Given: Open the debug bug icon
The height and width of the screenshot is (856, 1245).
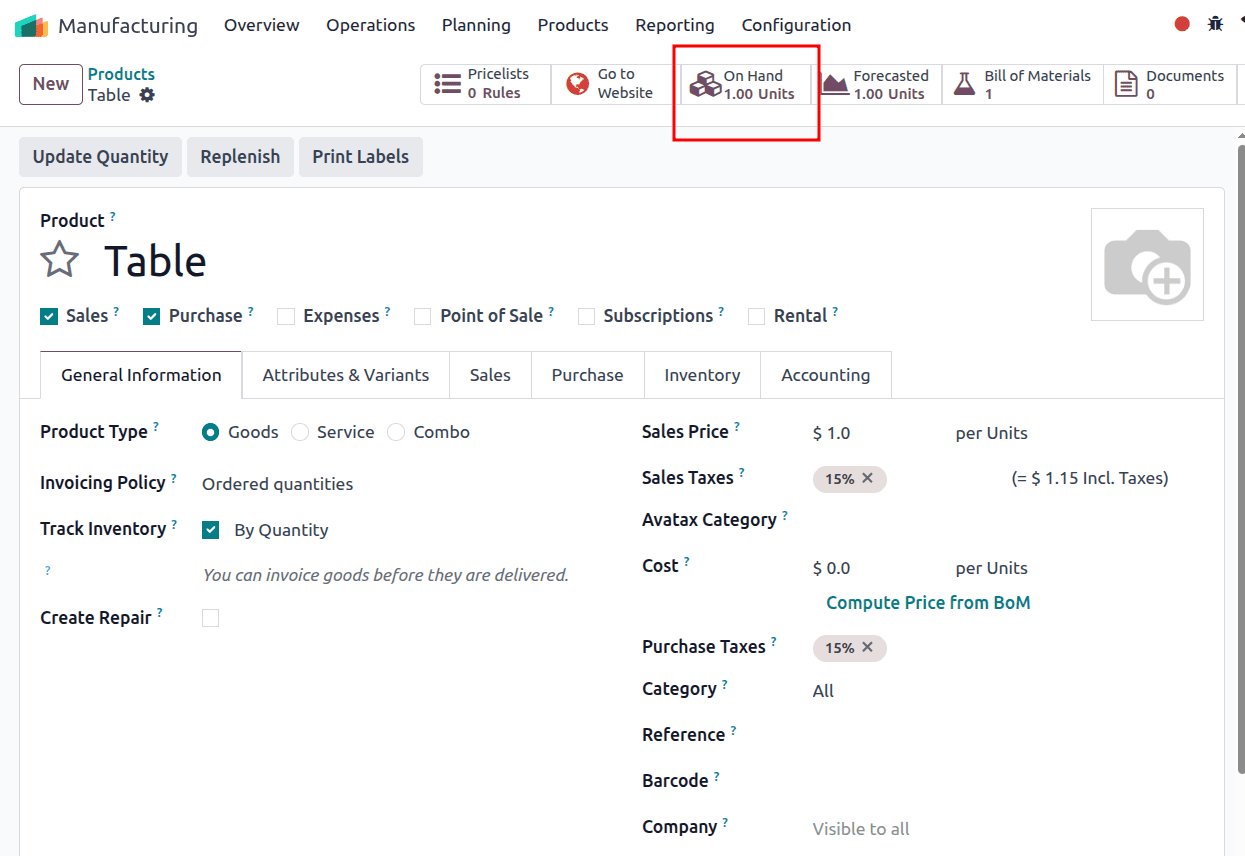Looking at the screenshot, I should pos(1215,22).
